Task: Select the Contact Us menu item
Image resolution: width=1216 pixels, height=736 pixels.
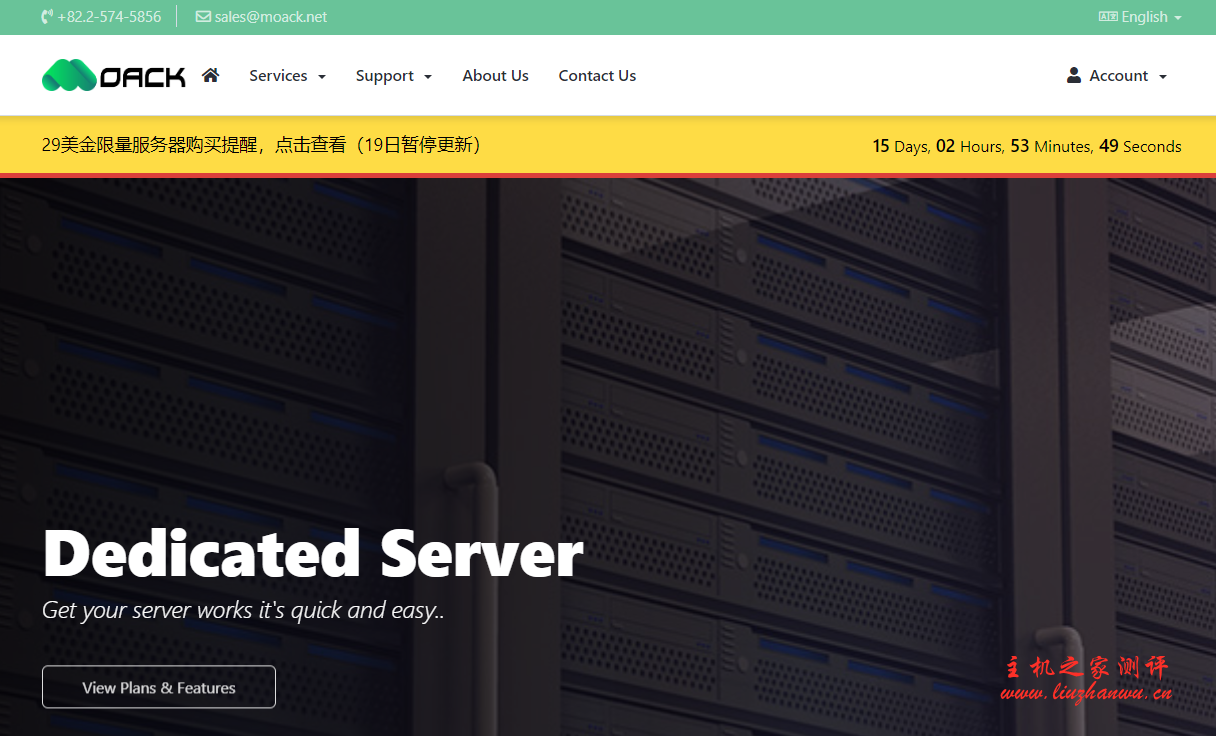Action: click(597, 75)
